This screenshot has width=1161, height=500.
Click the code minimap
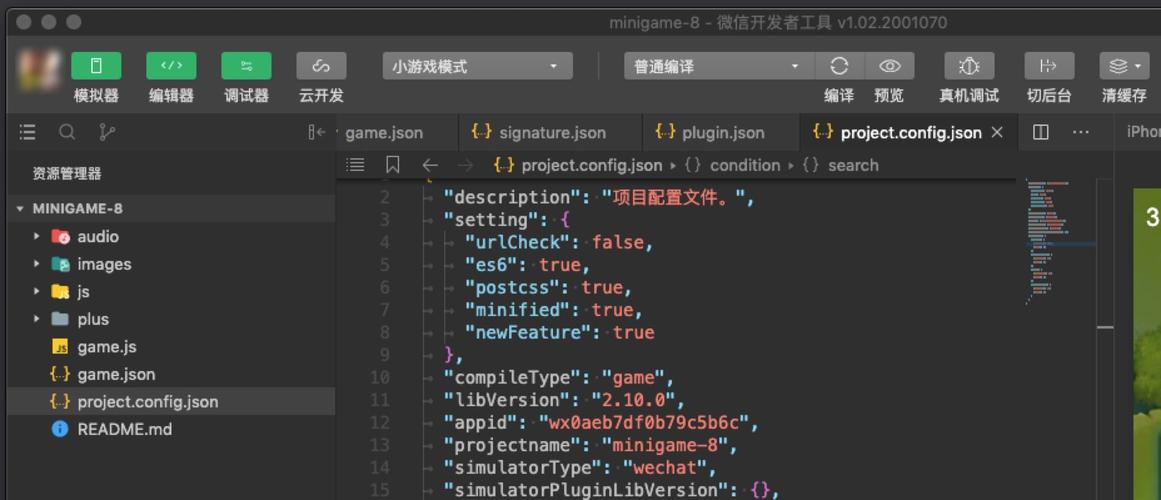1059,242
